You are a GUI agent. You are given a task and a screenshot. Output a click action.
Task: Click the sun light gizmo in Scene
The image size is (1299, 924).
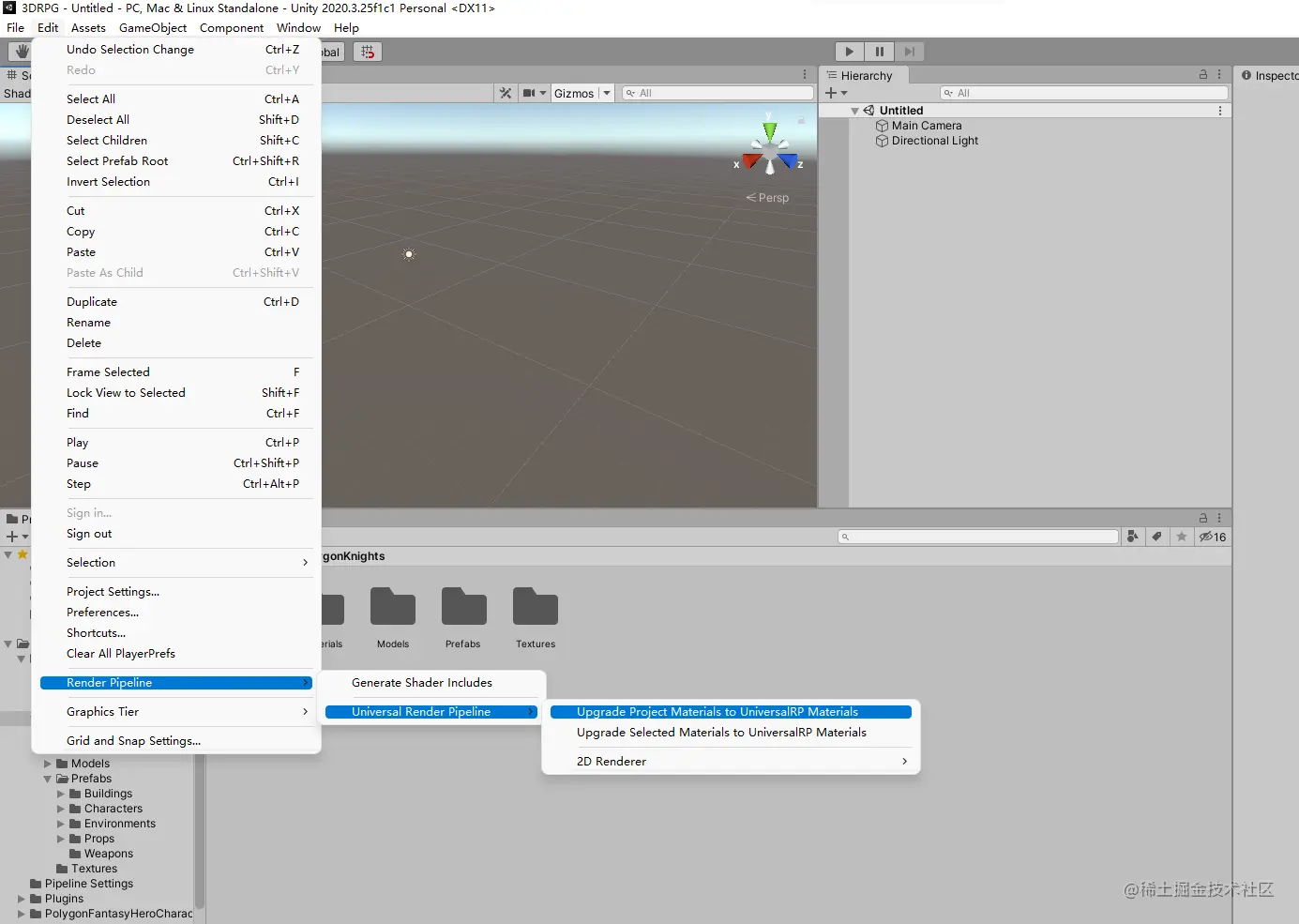point(409,254)
